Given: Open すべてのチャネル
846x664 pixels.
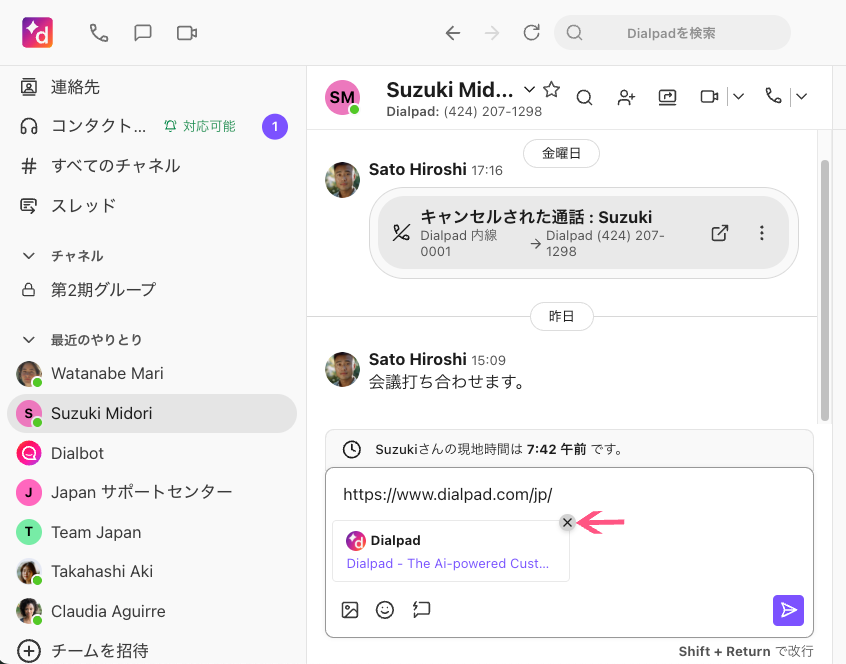Looking at the screenshot, I should click(115, 166).
